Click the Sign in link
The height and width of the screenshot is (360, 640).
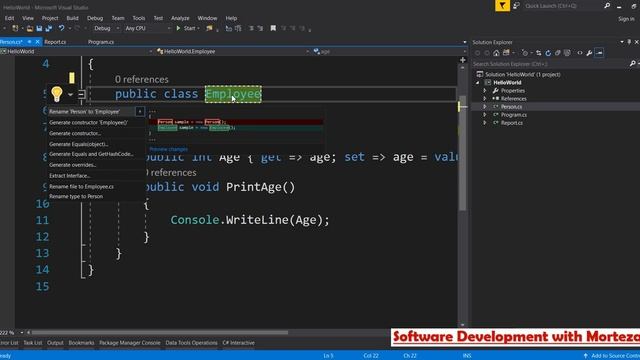(x=626, y=19)
